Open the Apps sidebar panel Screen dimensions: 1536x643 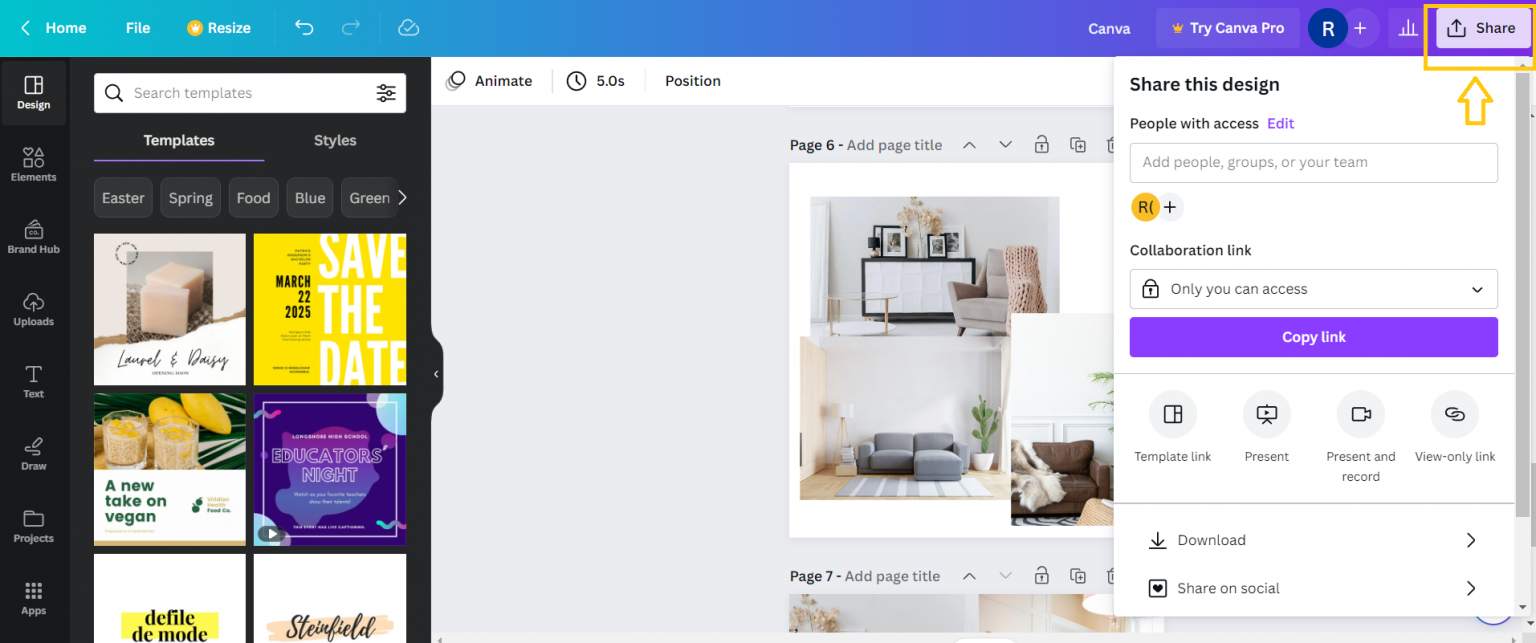click(x=34, y=598)
